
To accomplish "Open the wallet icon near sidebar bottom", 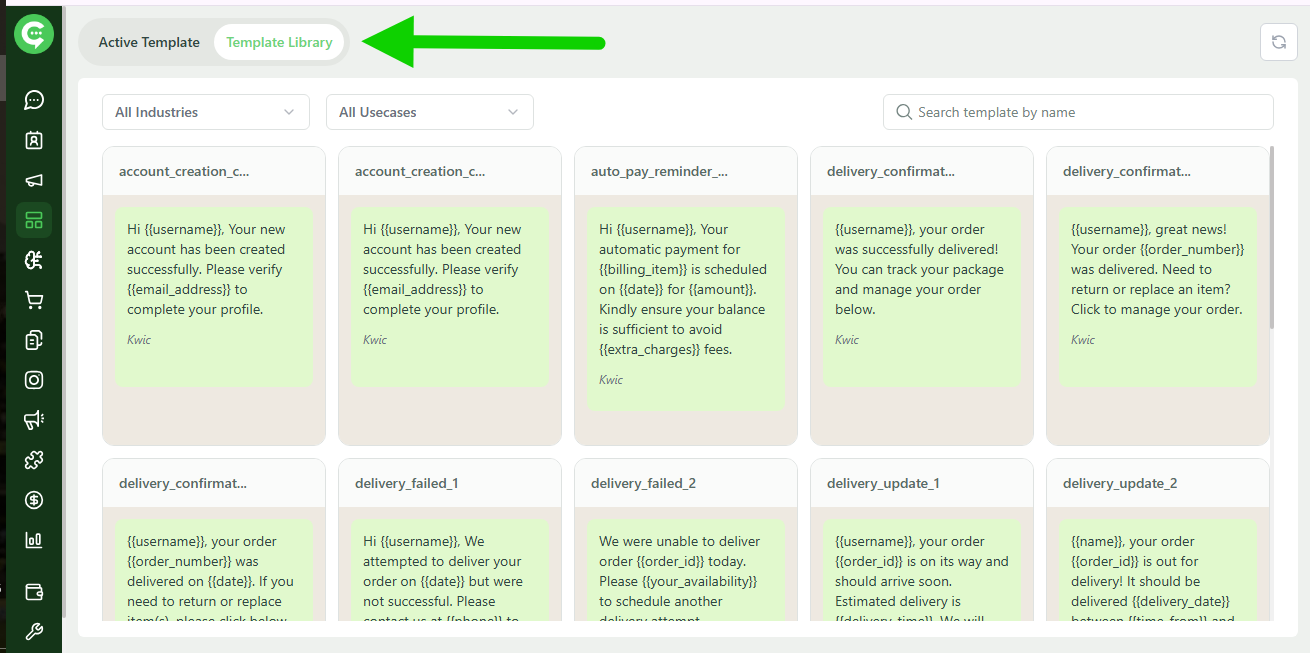I will point(33,592).
